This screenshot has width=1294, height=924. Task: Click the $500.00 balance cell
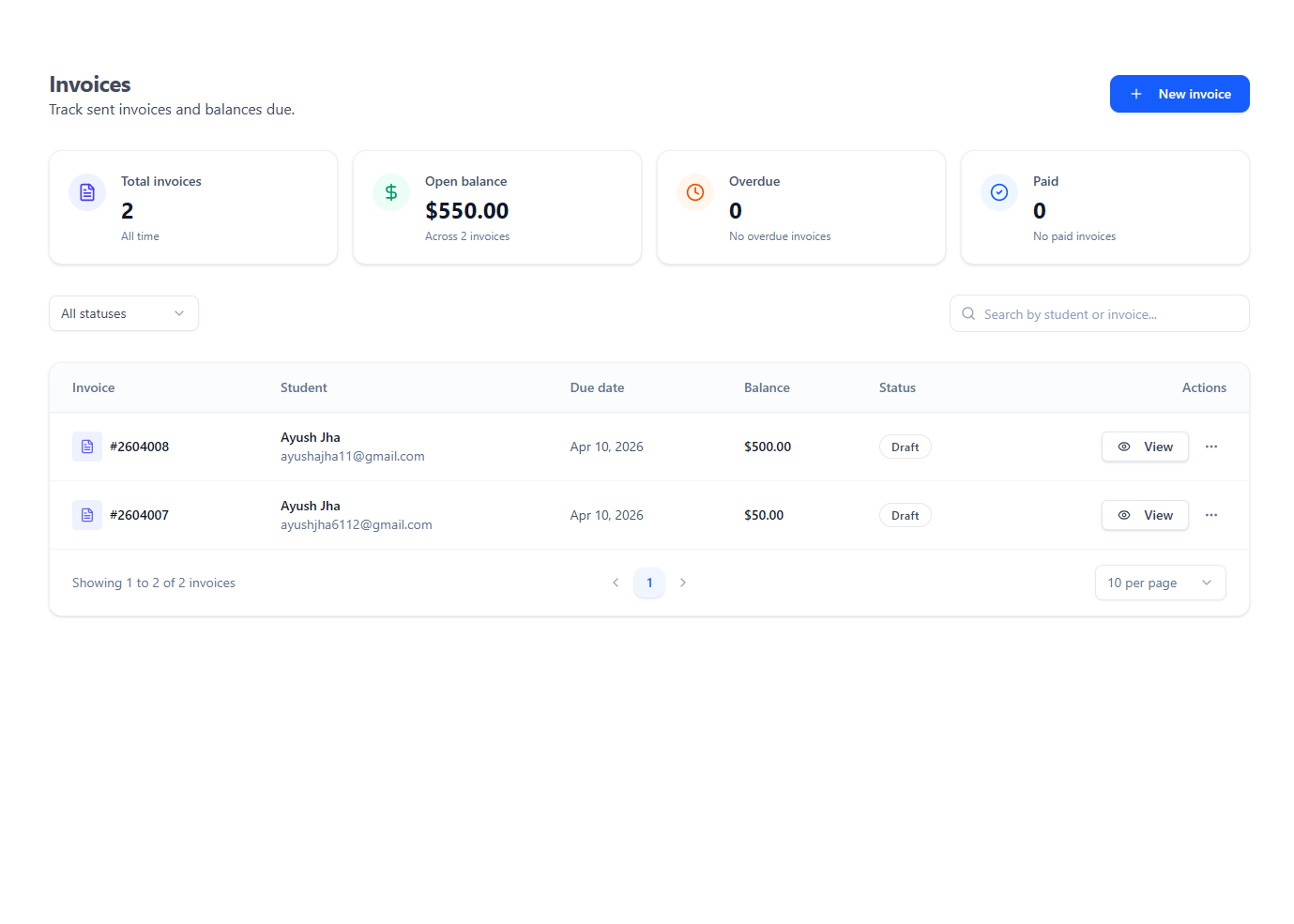[x=768, y=447]
